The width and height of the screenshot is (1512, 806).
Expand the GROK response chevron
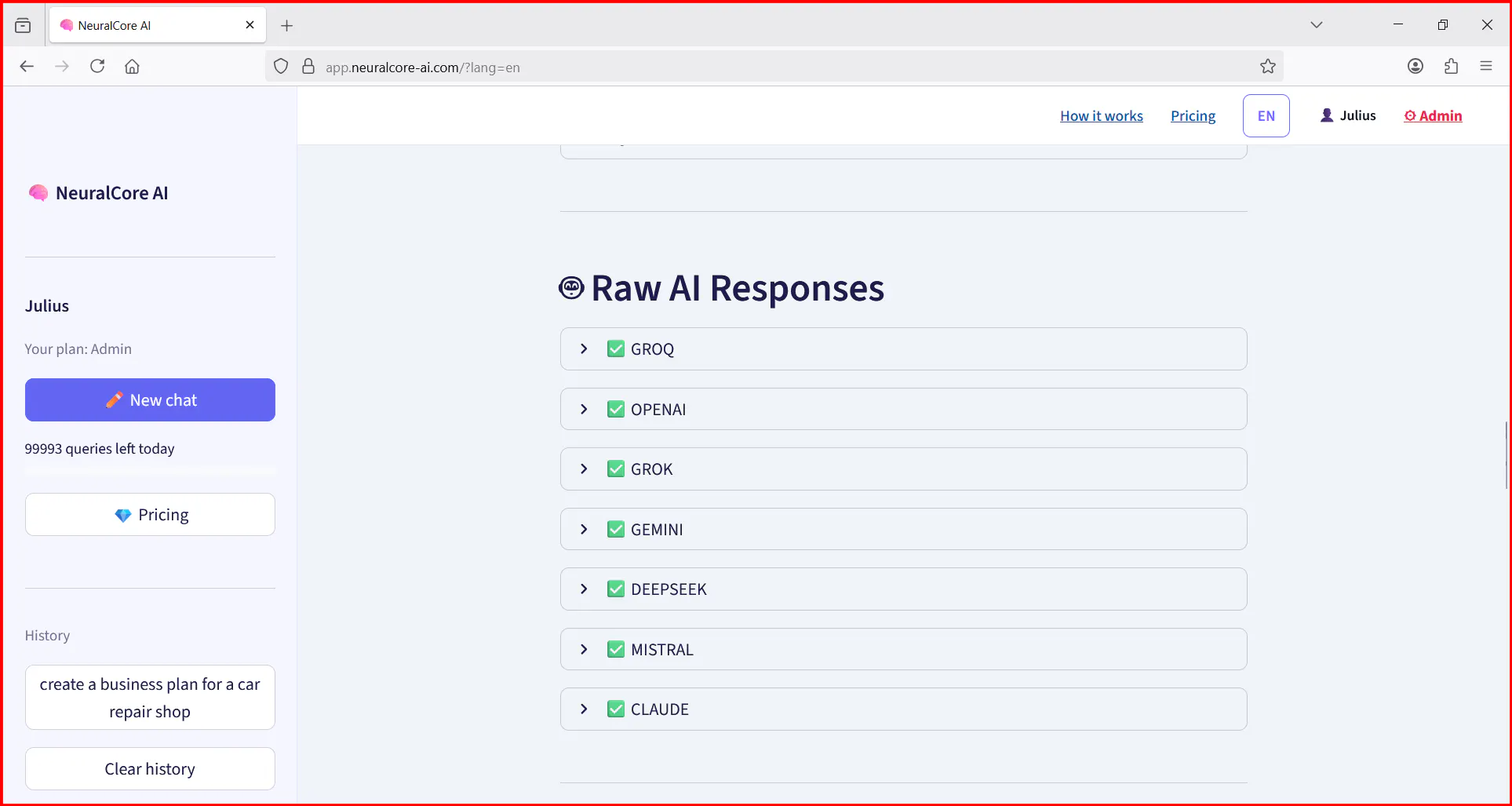pyautogui.click(x=584, y=469)
